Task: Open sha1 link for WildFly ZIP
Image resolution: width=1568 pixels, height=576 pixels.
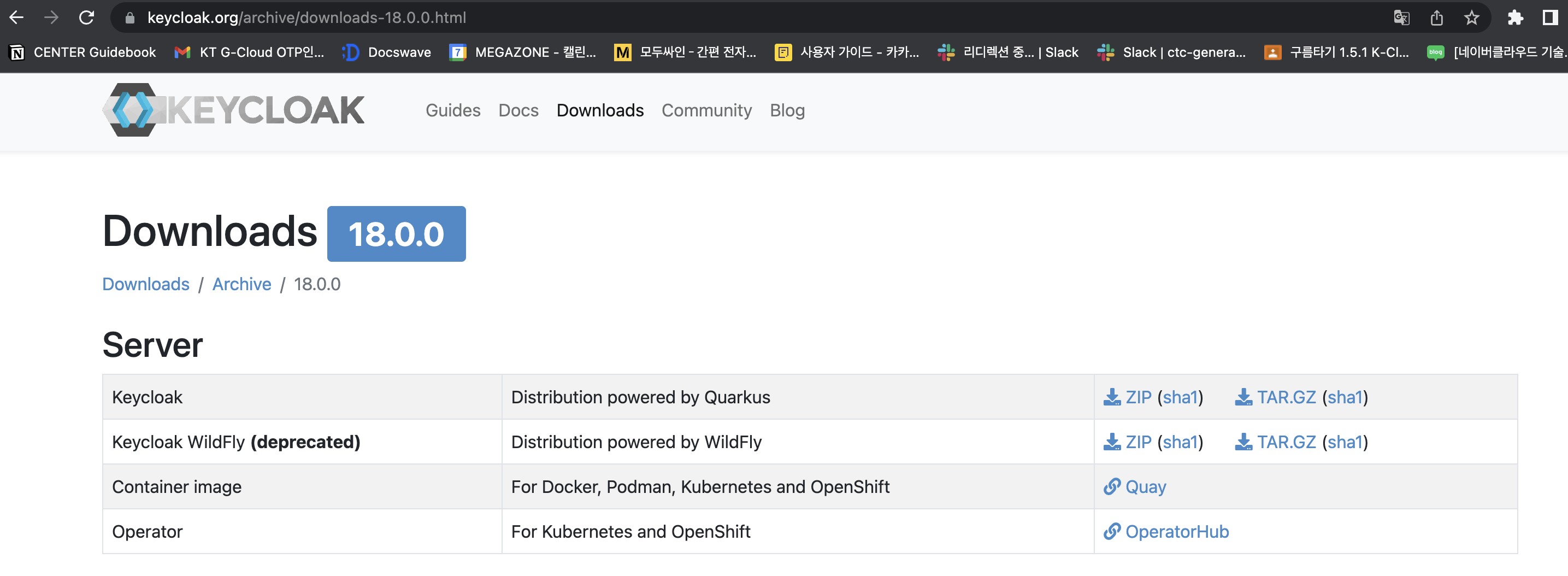Action: [x=1180, y=443]
